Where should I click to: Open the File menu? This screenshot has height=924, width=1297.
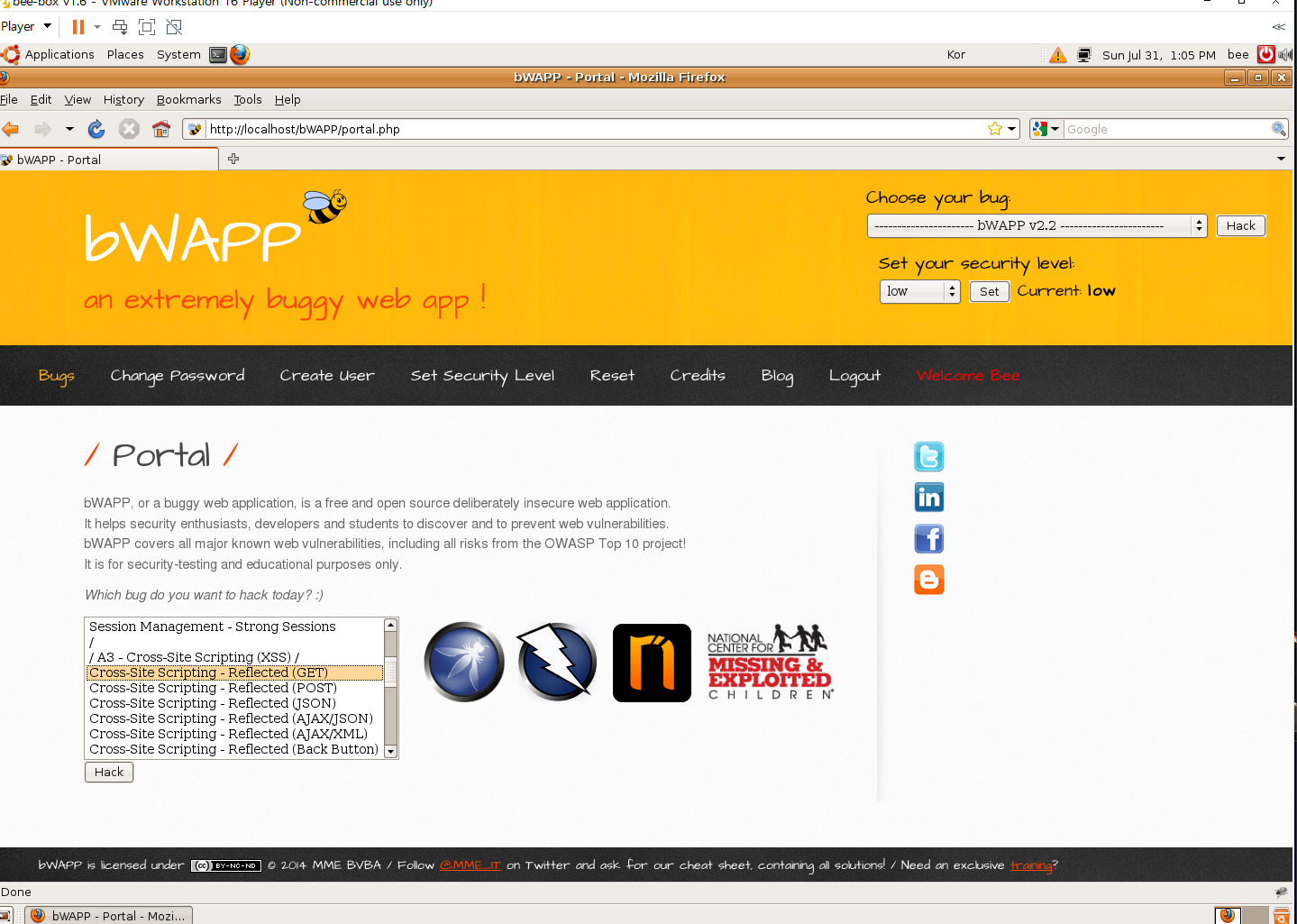point(9,99)
